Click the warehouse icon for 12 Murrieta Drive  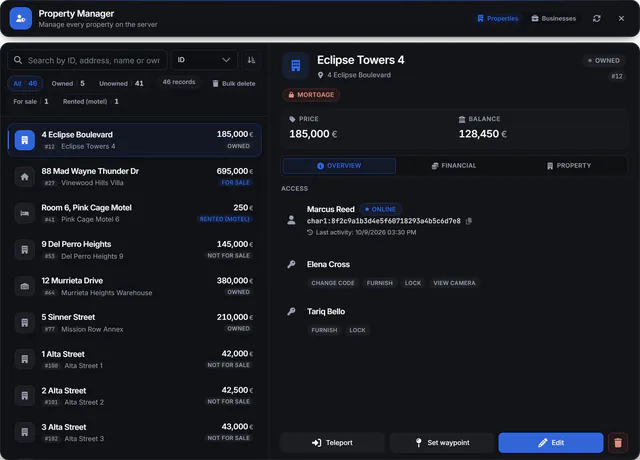point(24,286)
